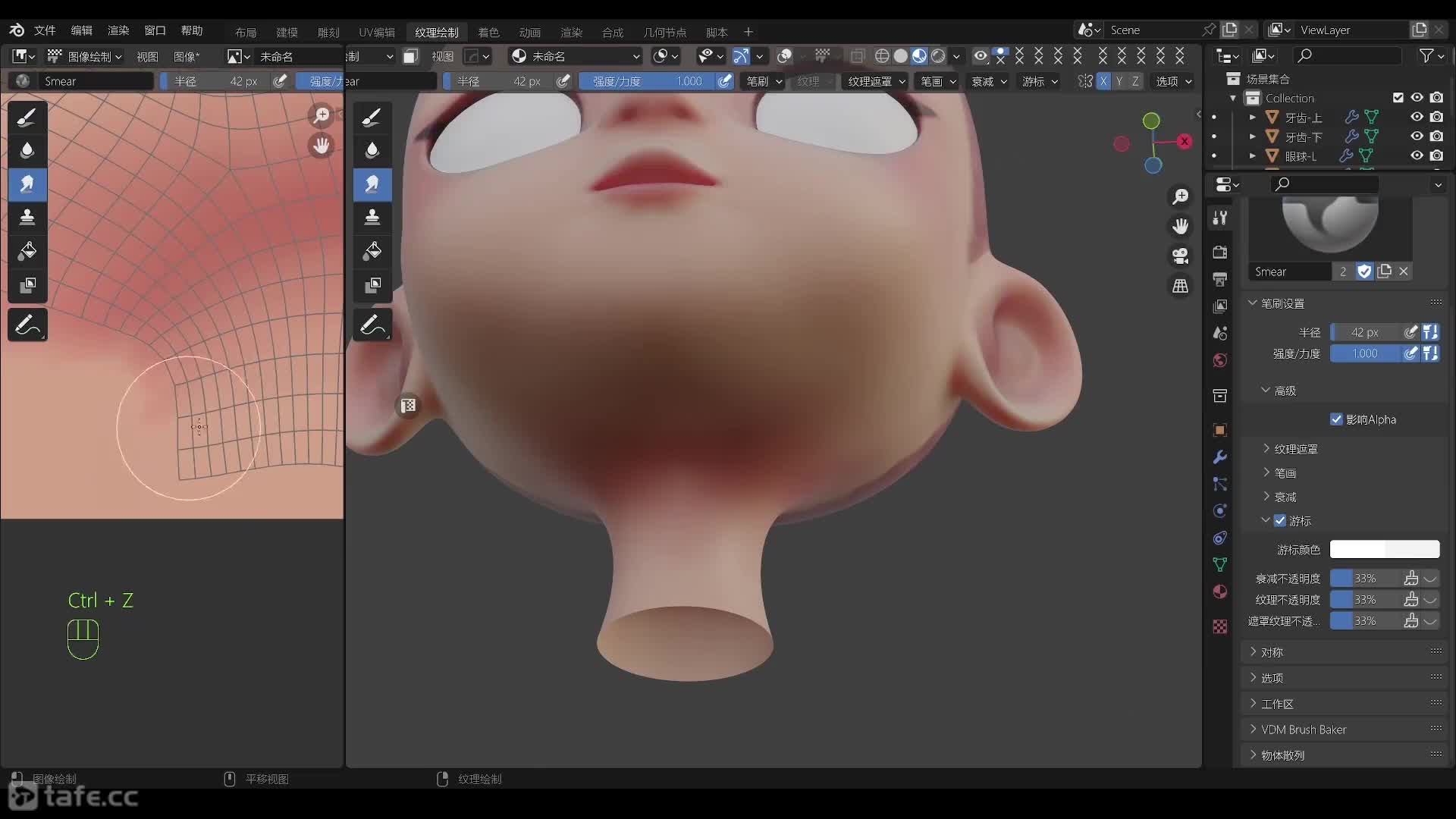Image resolution: width=1456 pixels, height=819 pixels.
Task: Open the 纹理遮罩 dropdown in viewport header
Action: pyautogui.click(x=876, y=81)
